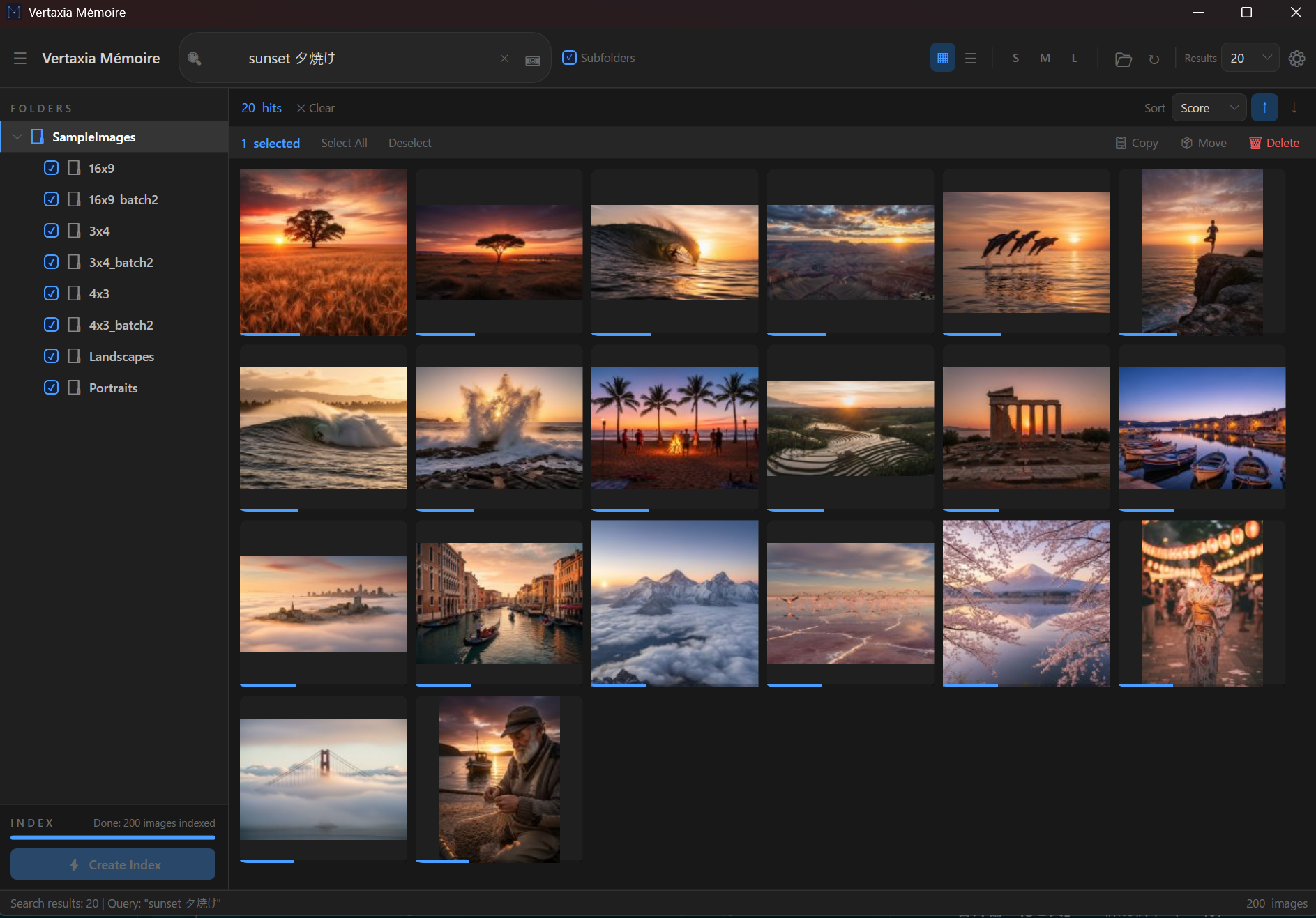Click the Select All button
The image size is (1316, 918).
pyautogui.click(x=344, y=143)
